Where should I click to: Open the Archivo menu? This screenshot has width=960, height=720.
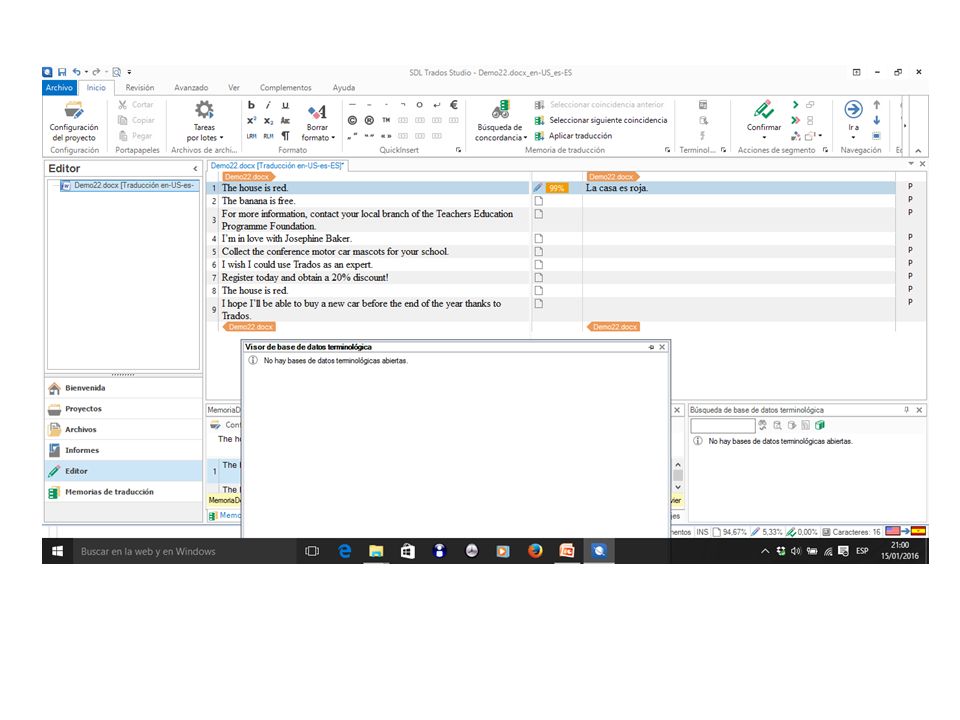click(59, 88)
